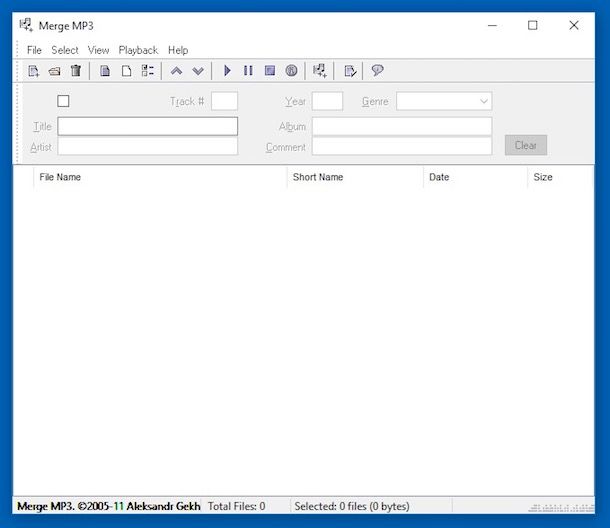Open the Playback menu
This screenshot has height=528, width=610.
tap(138, 50)
